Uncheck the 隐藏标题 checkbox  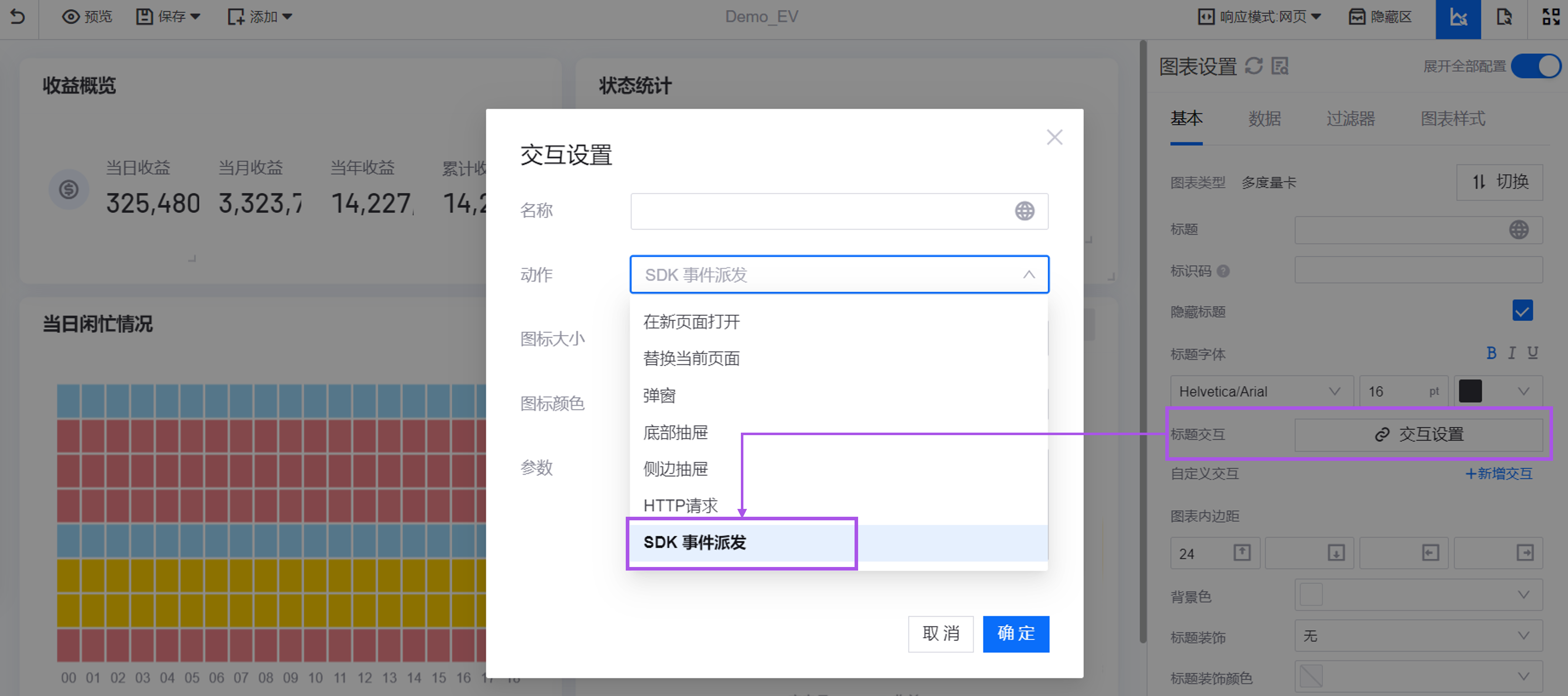click(1522, 311)
